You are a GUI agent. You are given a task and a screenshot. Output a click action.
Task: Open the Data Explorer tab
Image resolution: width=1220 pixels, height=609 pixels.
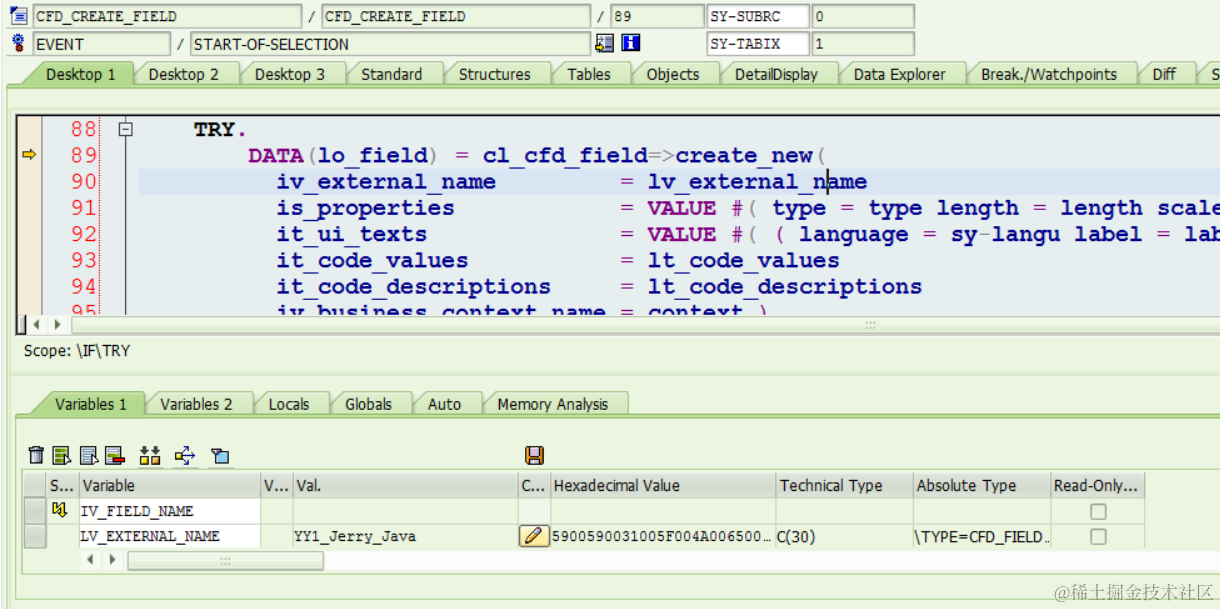click(x=900, y=74)
